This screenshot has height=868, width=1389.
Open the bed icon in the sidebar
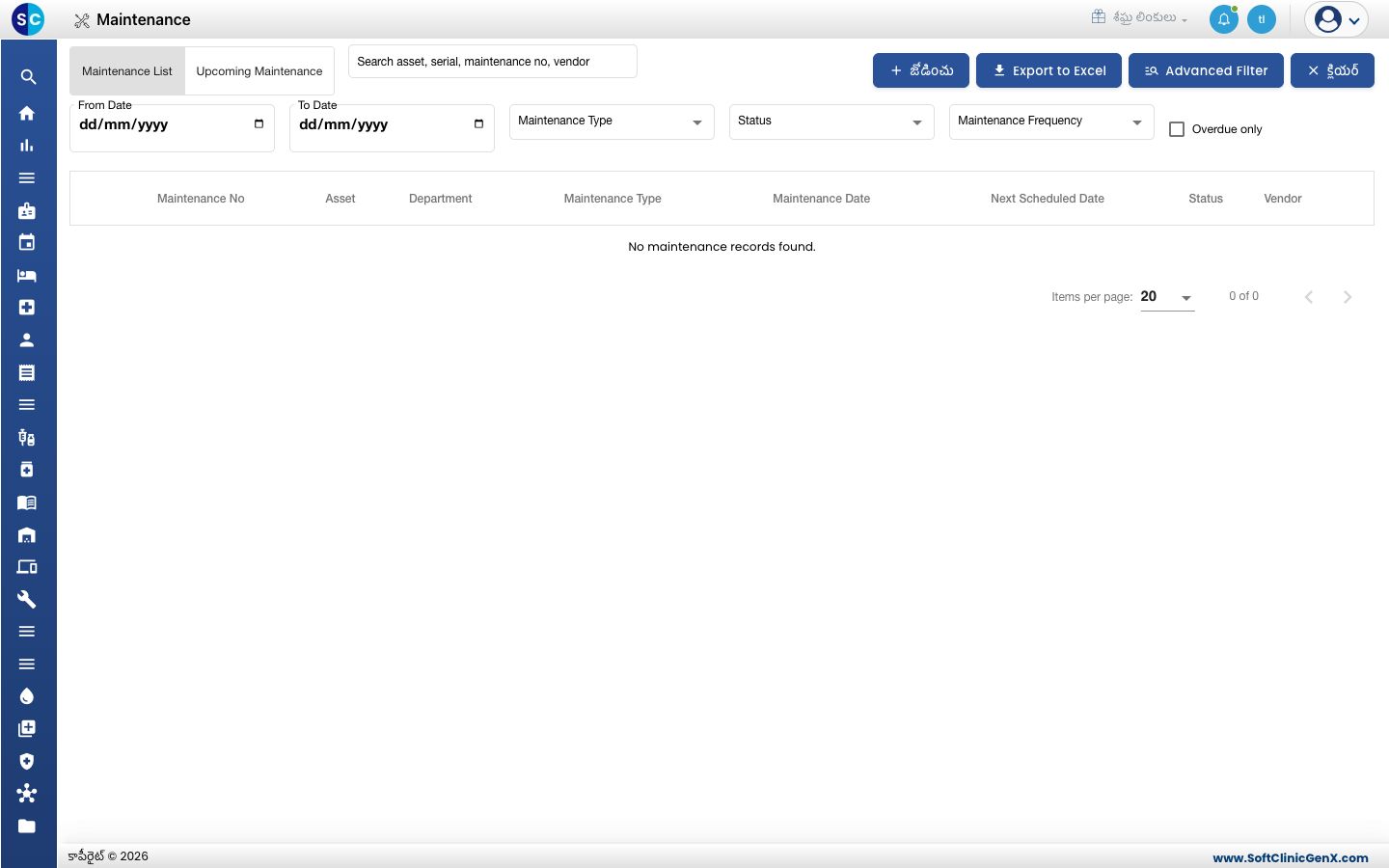tap(27, 275)
